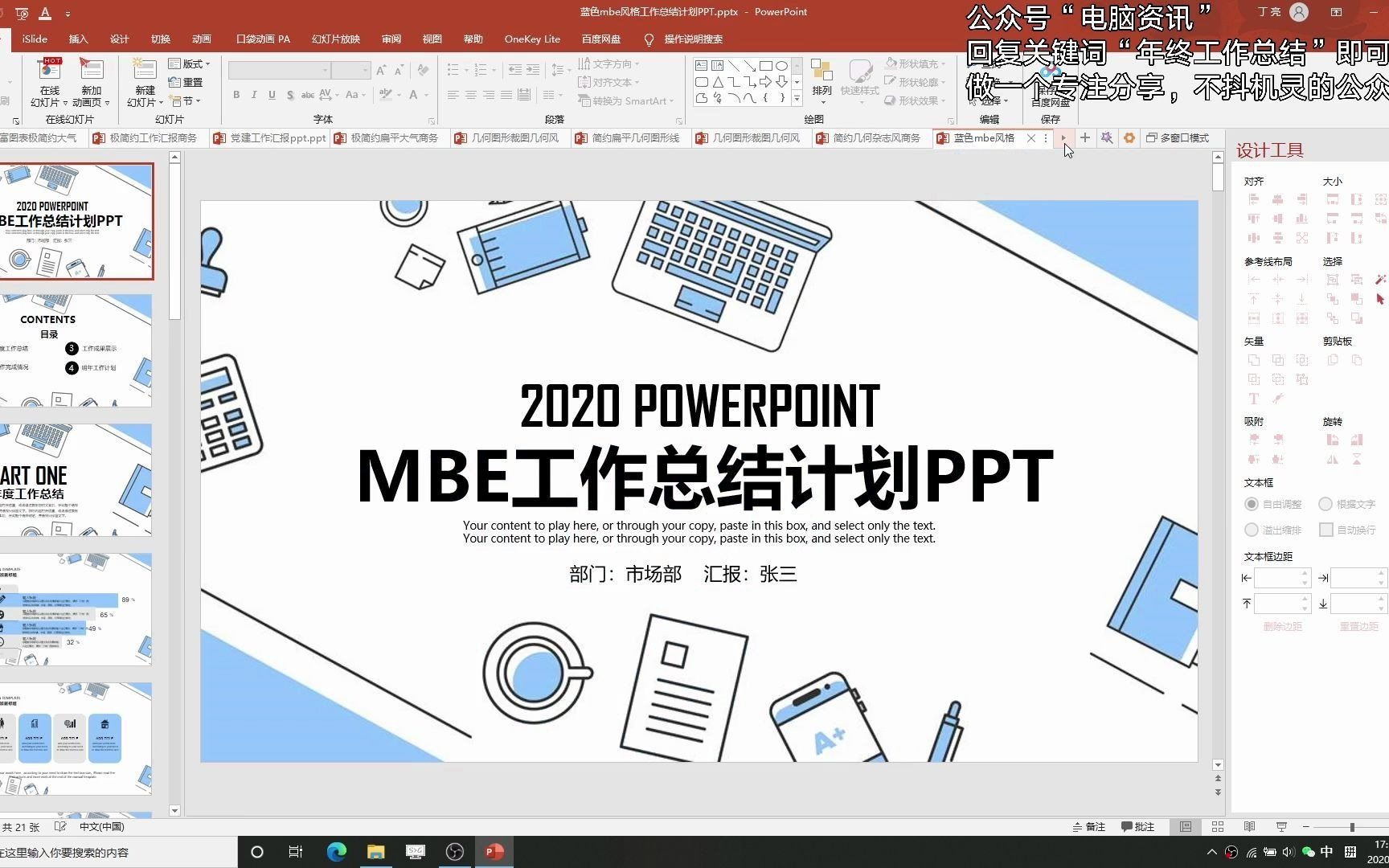Open the 形状填充 shape fill dropdown
The width and height of the screenshot is (1389, 868).
(915, 63)
